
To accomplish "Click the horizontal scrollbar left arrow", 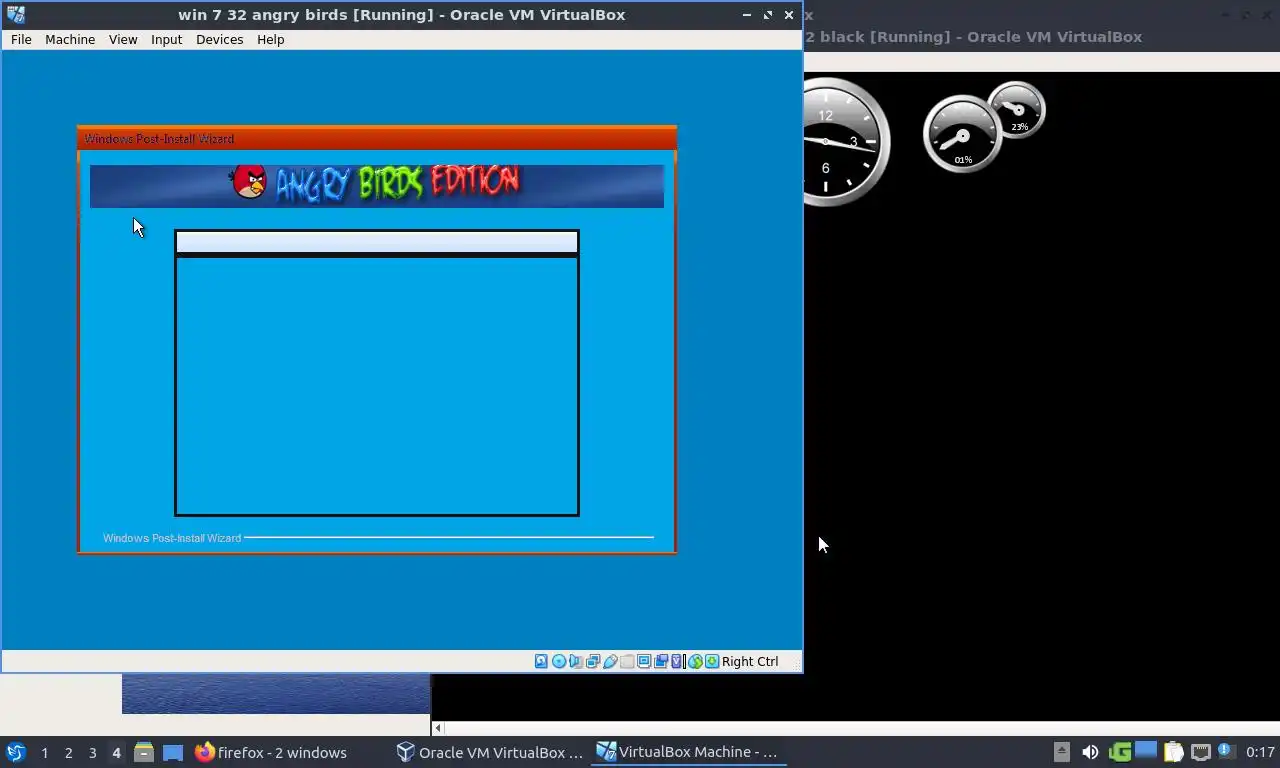I will coord(438,728).
